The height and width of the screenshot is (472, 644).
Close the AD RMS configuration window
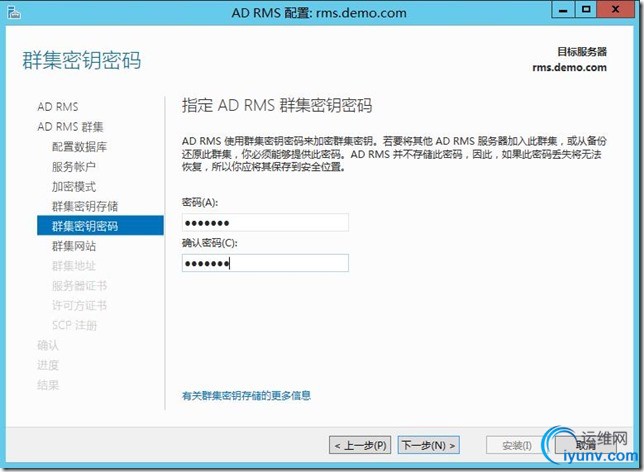[x=616, y=10]
